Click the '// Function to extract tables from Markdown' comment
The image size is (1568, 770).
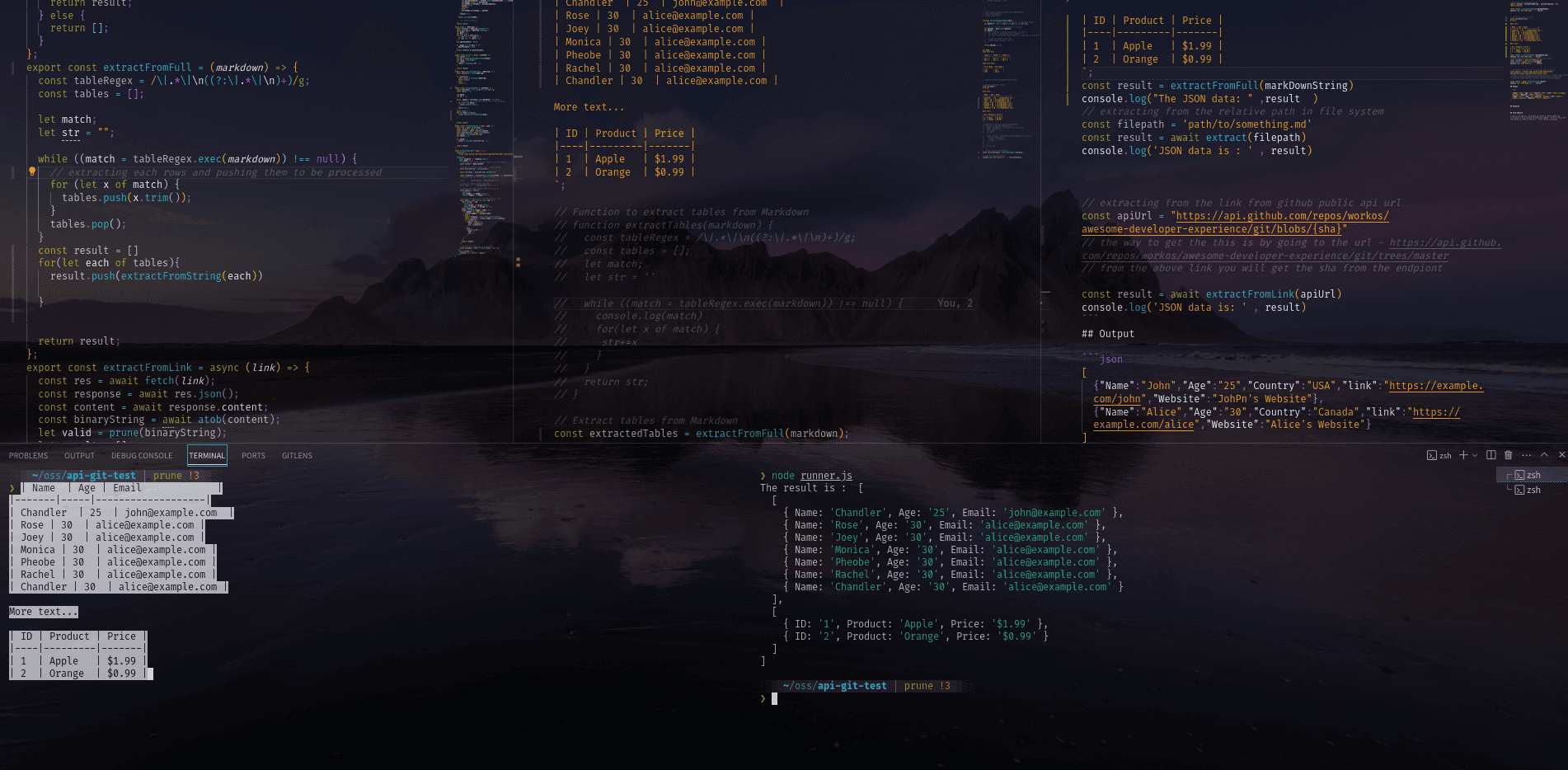click(681, 212)
